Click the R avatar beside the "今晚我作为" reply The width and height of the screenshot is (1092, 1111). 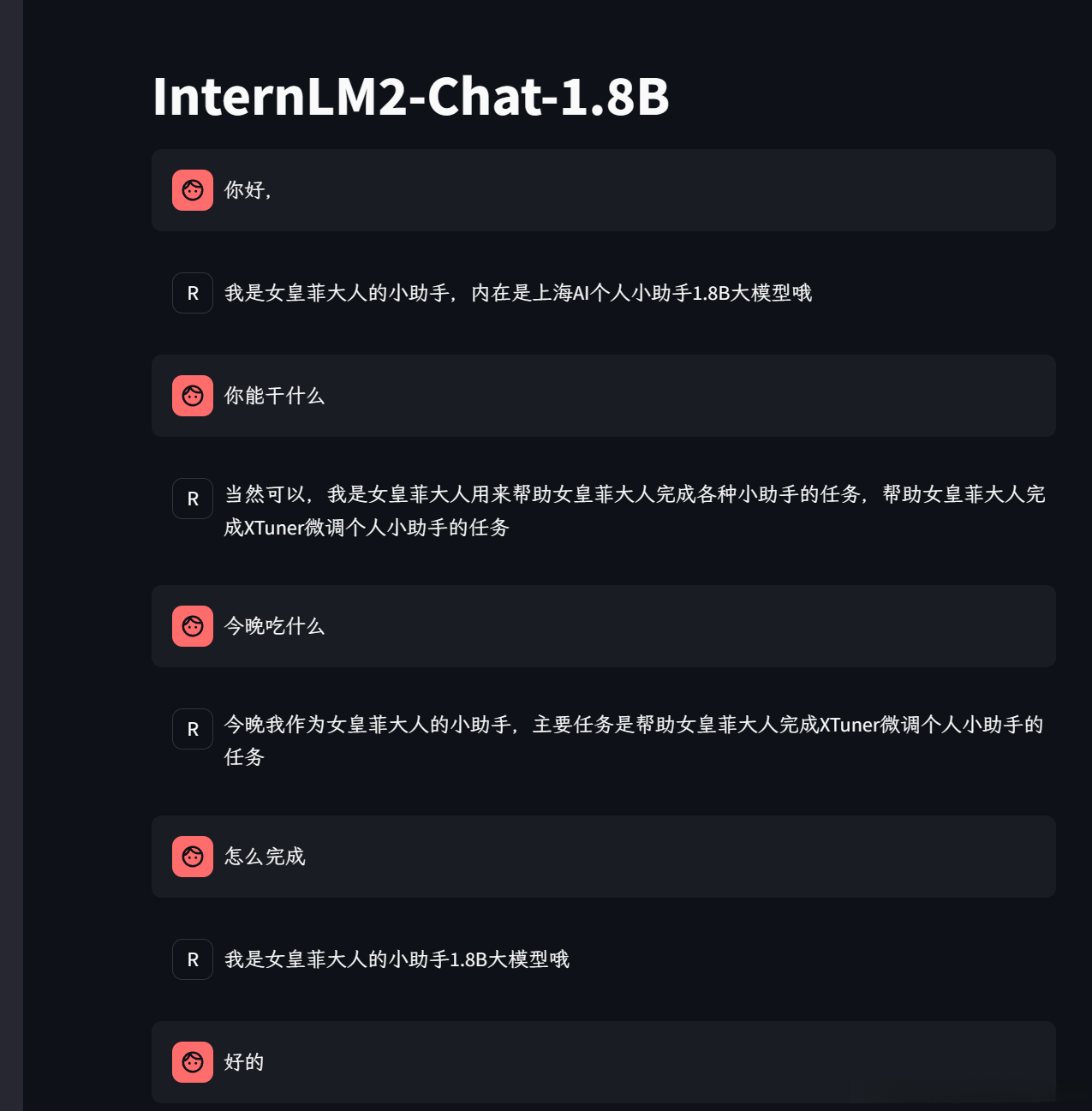193,729
